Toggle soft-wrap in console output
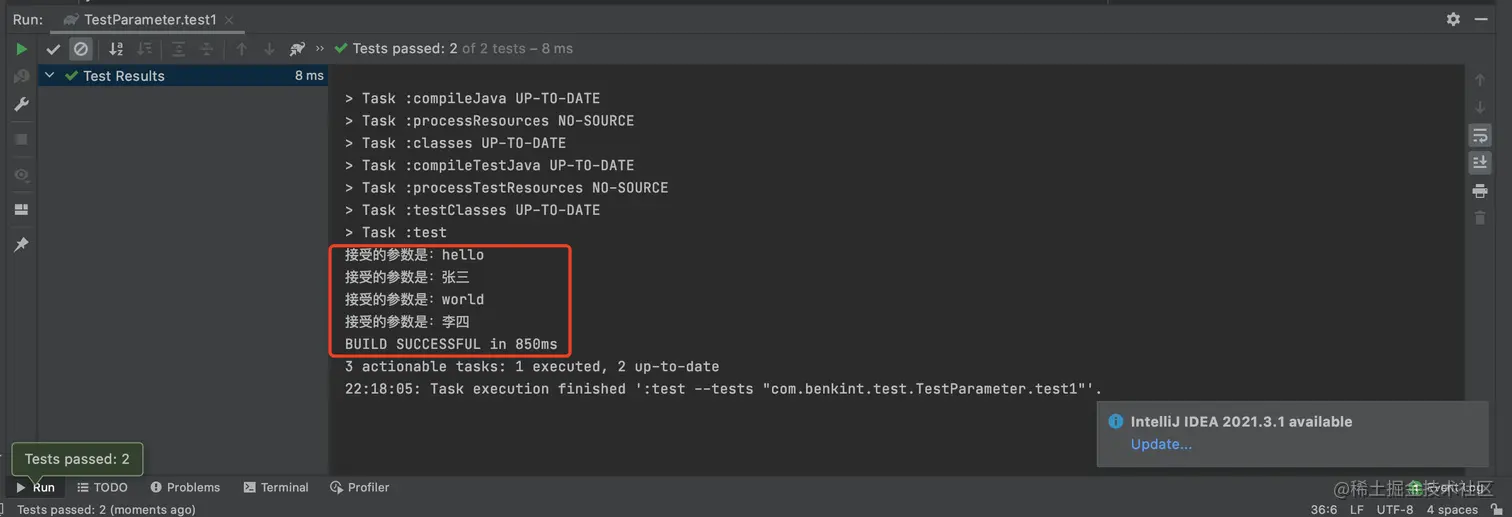The width and height of the screenshot is (1512, 517). [x=1480, y=136]
